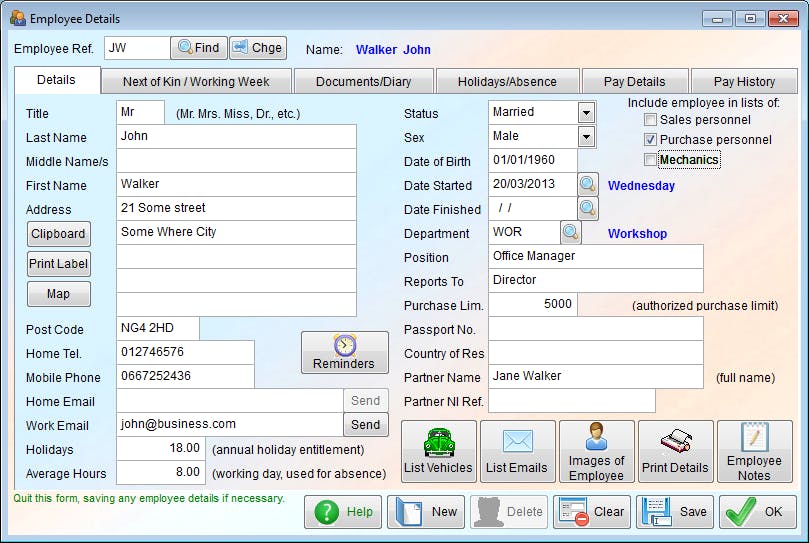
Task: Click the Print Details button
Action: 675,452
